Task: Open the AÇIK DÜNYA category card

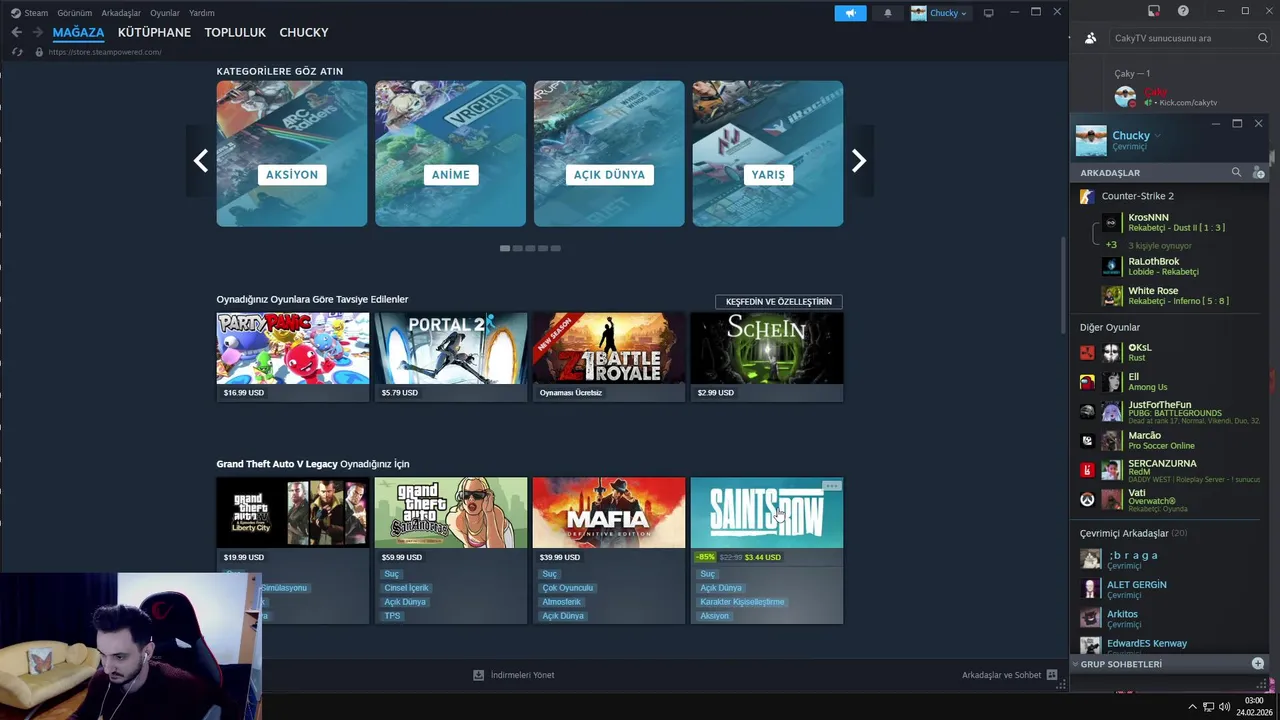Action: [609, 154]
